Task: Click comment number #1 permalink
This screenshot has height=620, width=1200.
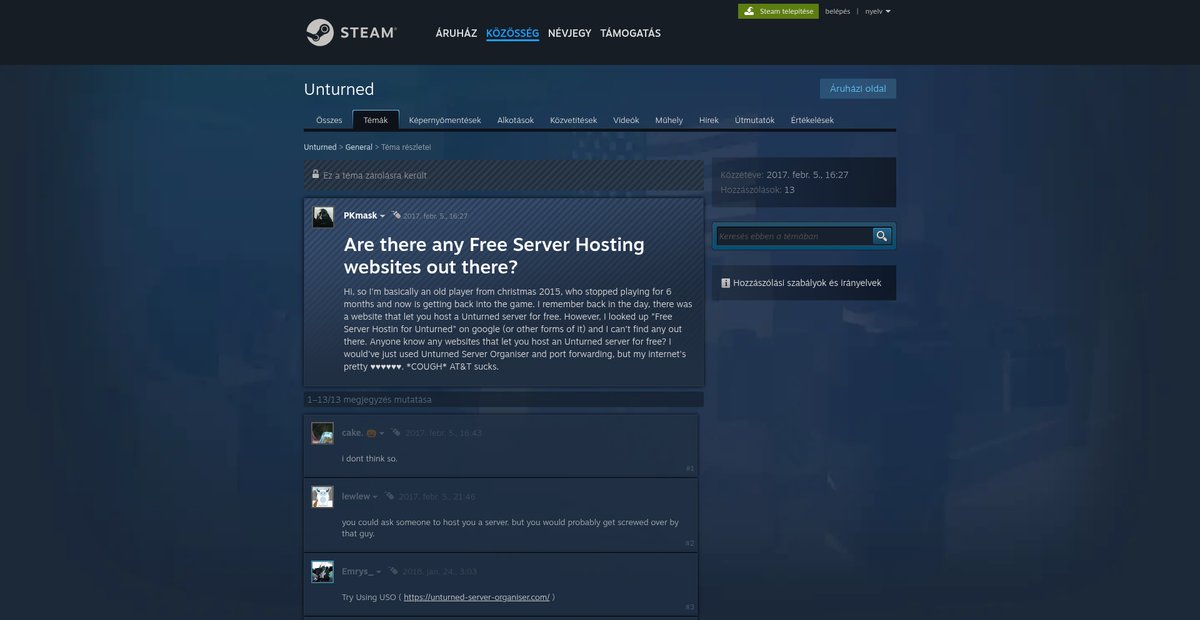Action: coord(690,468)
